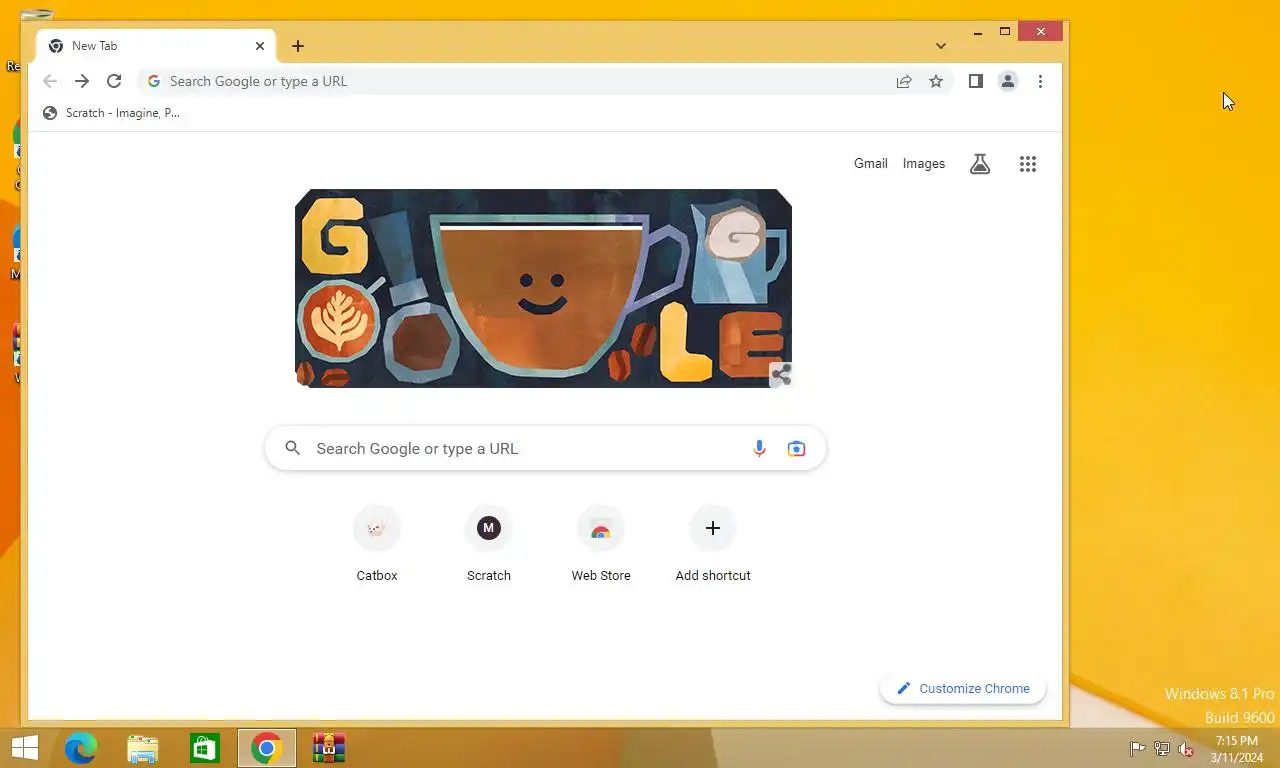Screen dimensions: 1280x768
Task: Minimize the Chrome window
Action: (978, 32)
